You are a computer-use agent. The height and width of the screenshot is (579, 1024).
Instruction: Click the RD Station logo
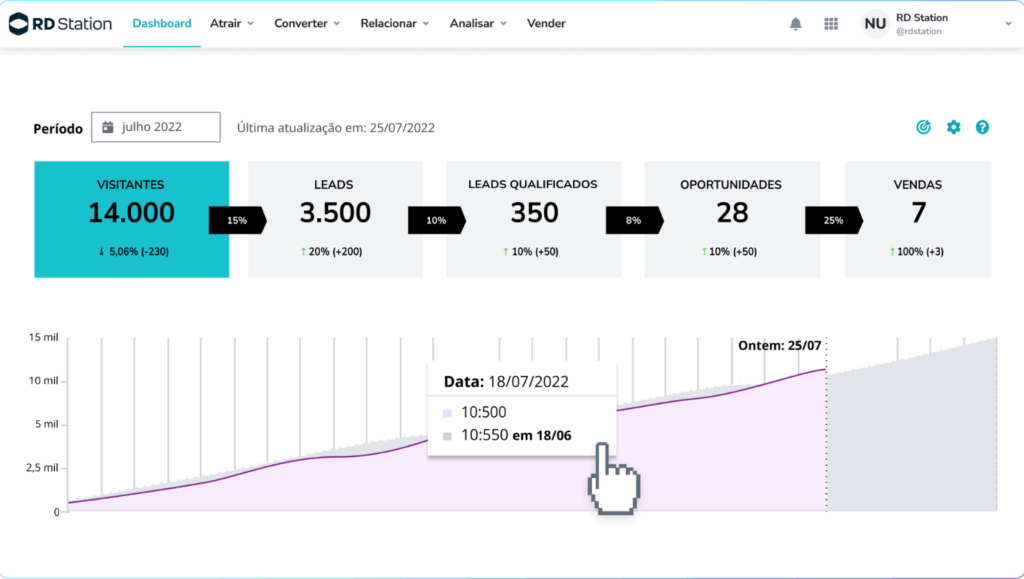60,23
